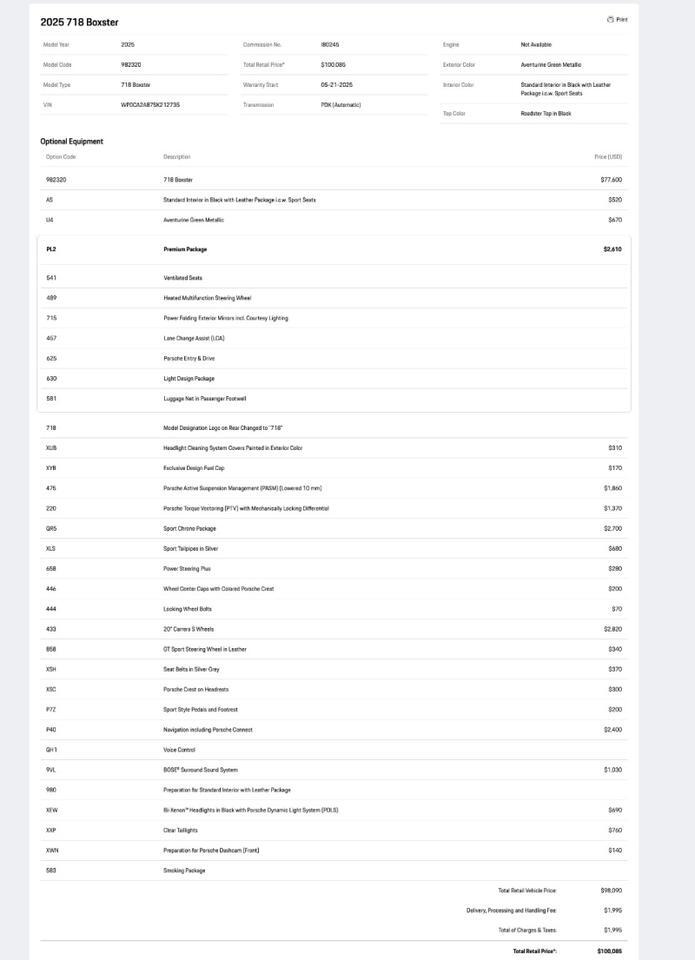Click the 2025 718 Boxster page title
Screen dimensions: 695x960
pyautogui.click(x=79, y=22)
